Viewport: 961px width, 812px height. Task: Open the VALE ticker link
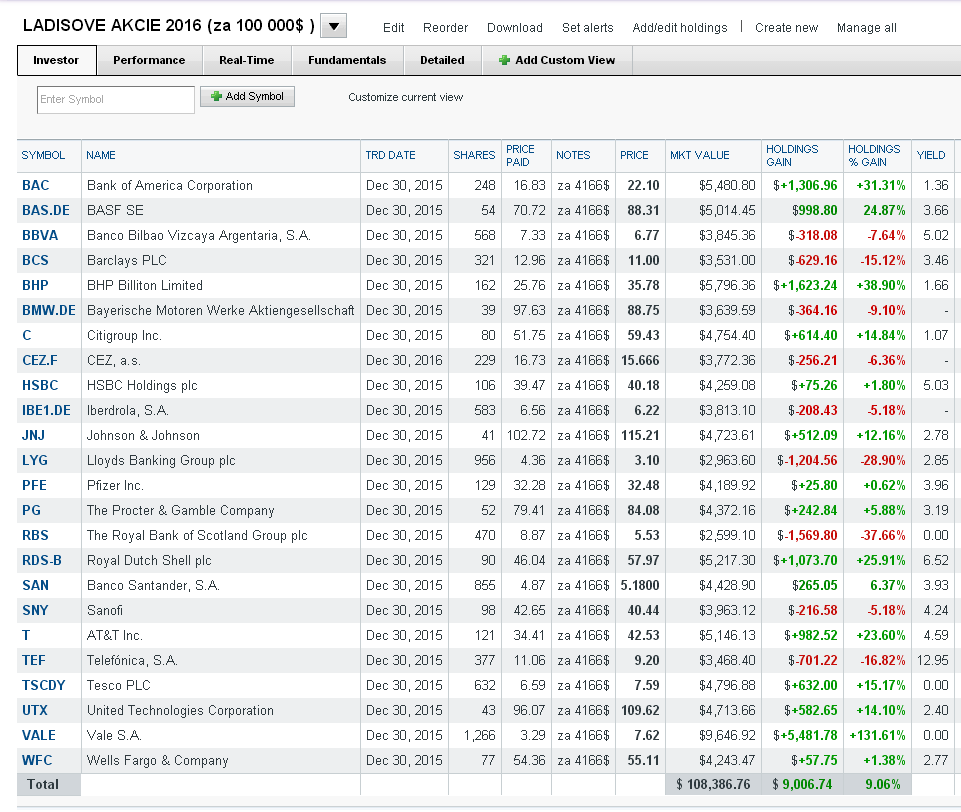(x=39, y=735)
